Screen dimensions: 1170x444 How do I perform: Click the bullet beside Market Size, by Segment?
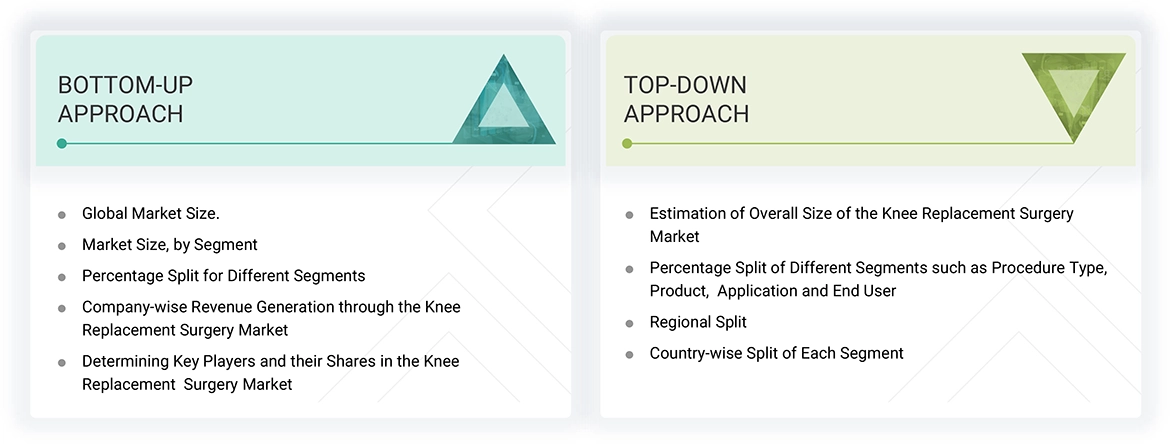(62, 245)
